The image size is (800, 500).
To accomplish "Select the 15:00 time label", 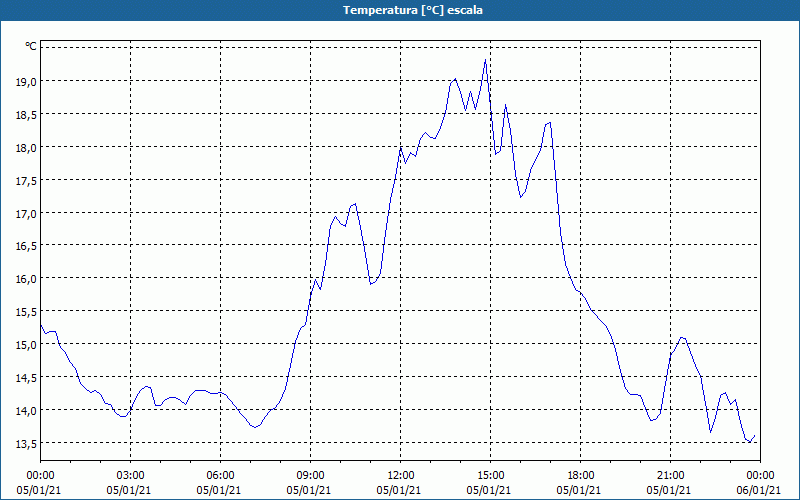I will (x=490, y=476).
